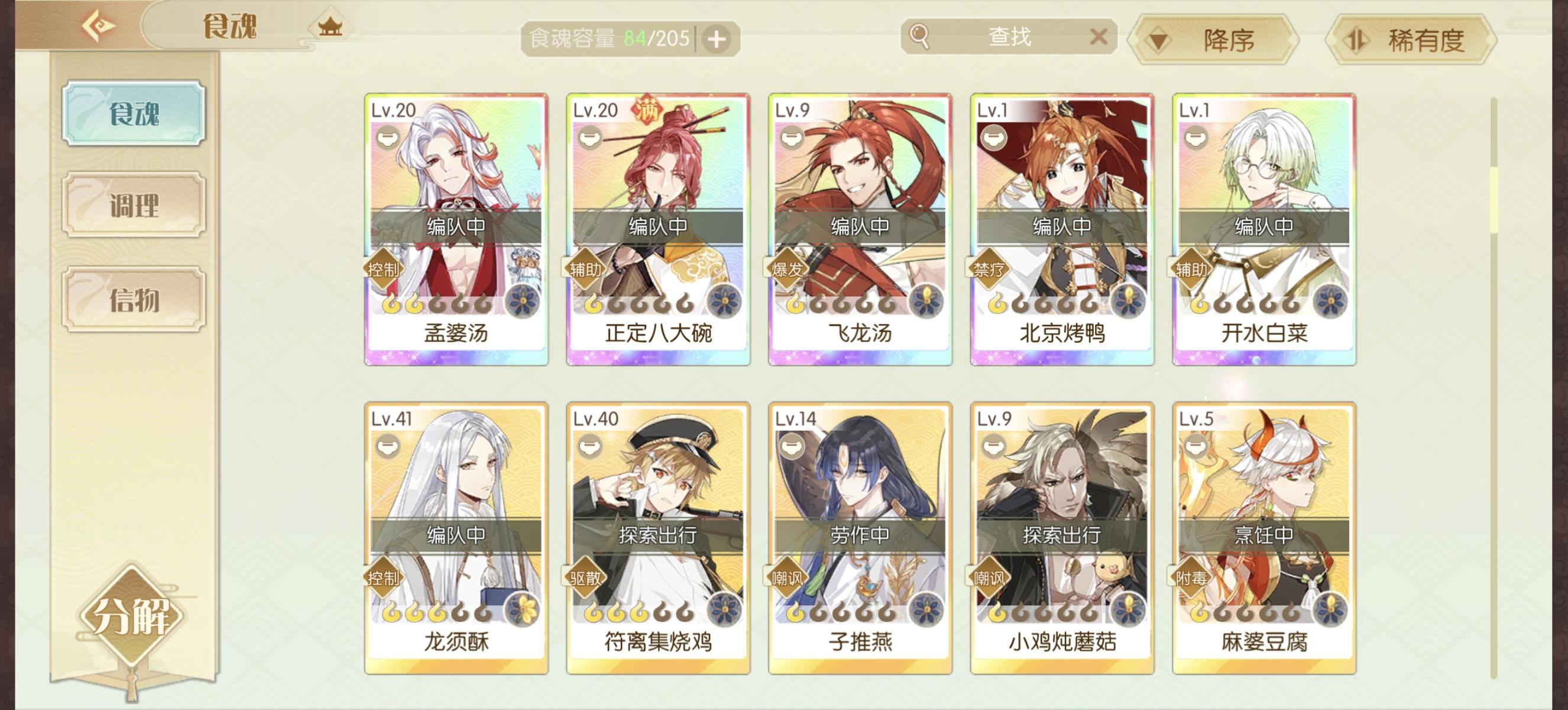Tap the 嘲讽 role badge on 子推燕
Image resolution: width=1568 pixels, height=710 pixels.
point(787,577)
